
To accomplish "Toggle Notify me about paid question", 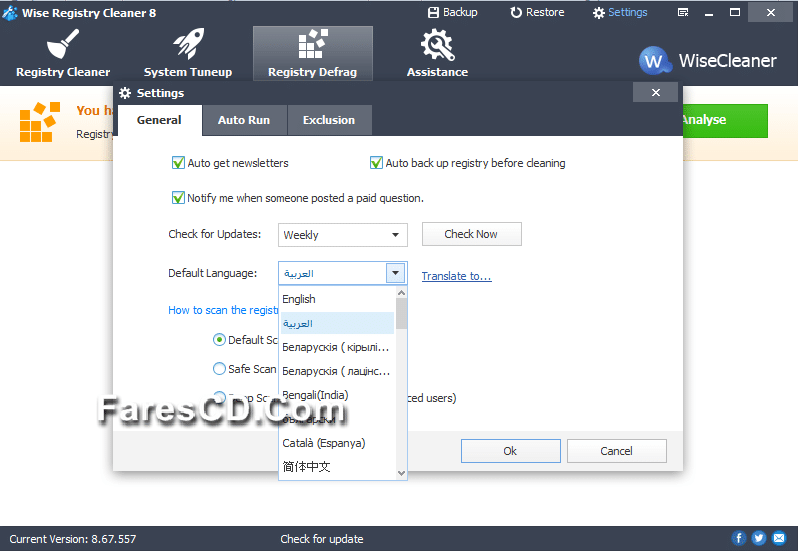I will 178,197.
